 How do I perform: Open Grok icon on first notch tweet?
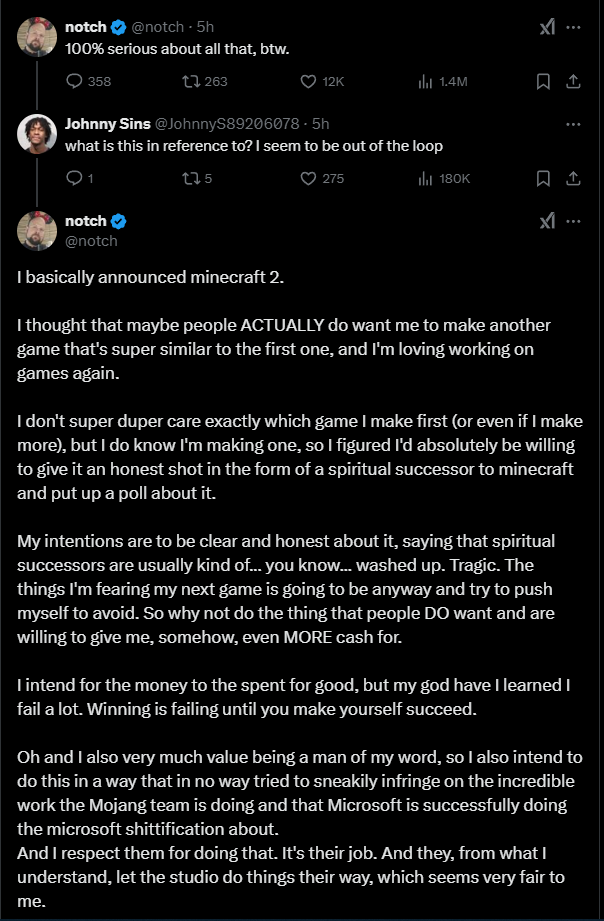coord(547,27)
